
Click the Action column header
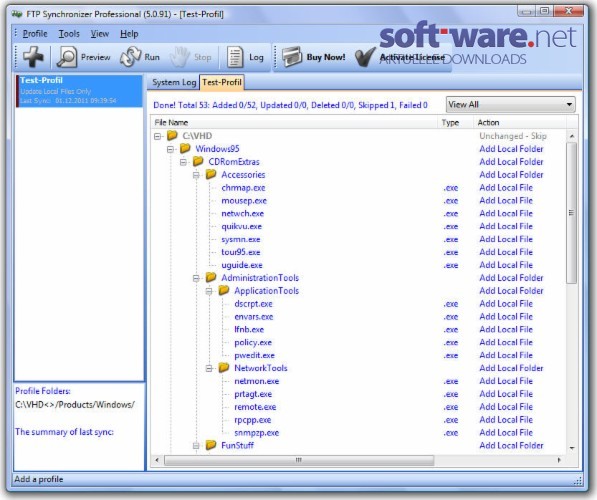(x=519, y=123)
